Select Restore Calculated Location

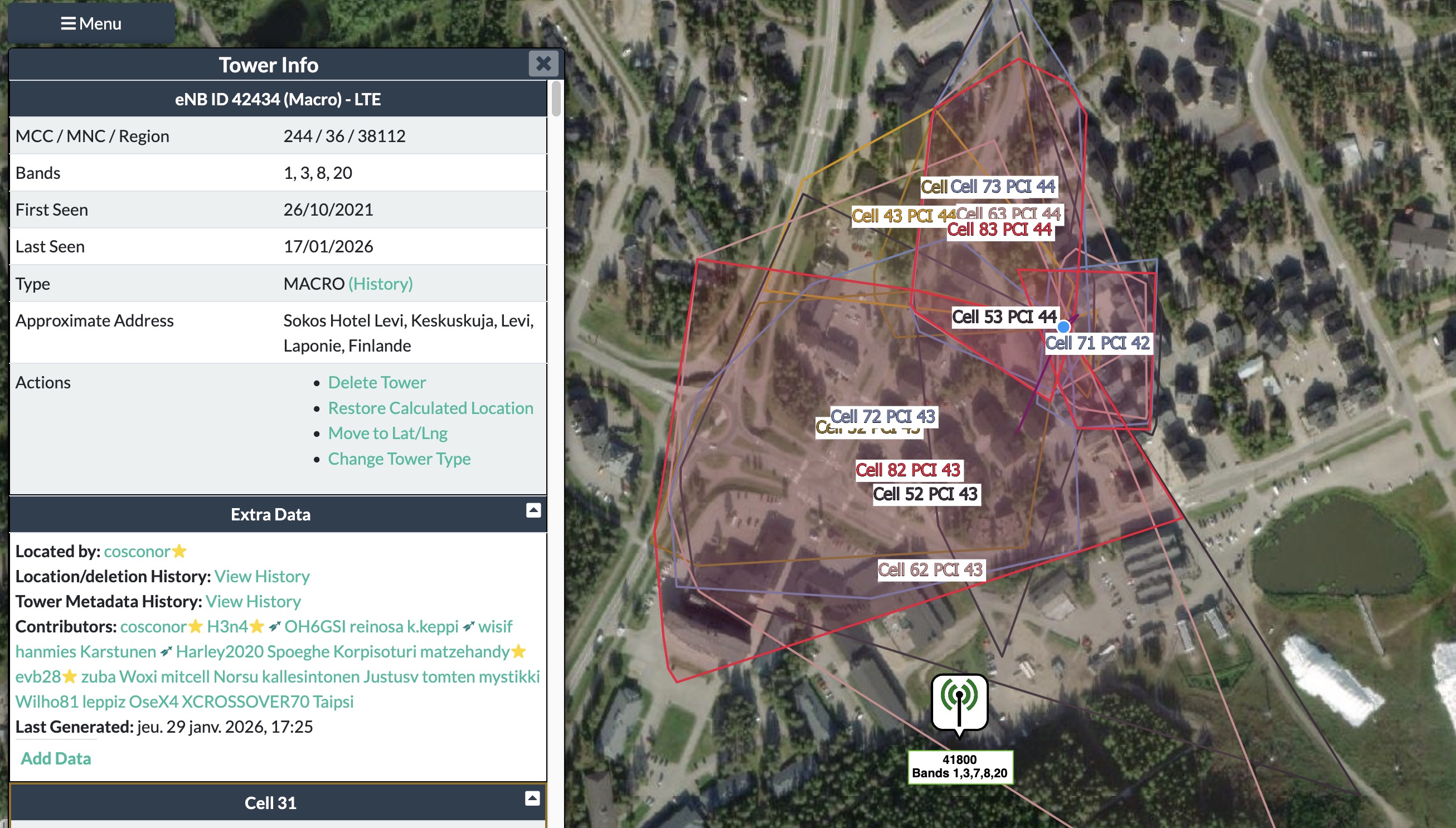(430, 408)
